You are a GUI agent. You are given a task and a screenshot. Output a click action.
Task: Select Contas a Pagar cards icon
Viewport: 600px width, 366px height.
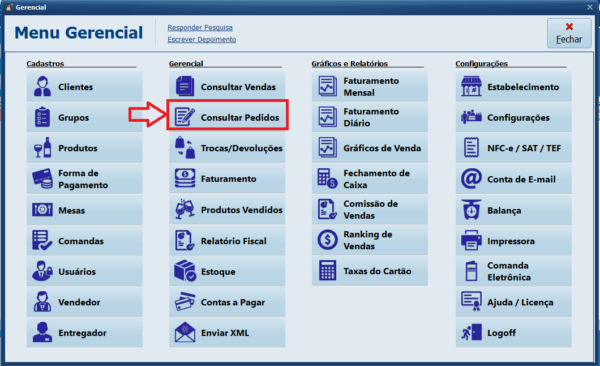[185, 302]
